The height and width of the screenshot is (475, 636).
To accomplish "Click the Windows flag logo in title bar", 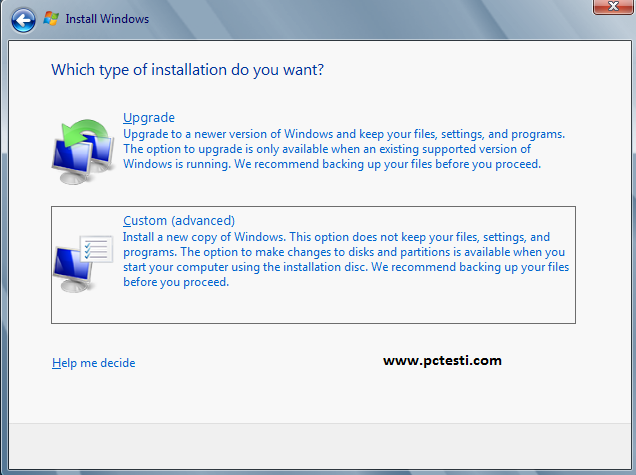I will pyautogui.click(x=51, y=19).
